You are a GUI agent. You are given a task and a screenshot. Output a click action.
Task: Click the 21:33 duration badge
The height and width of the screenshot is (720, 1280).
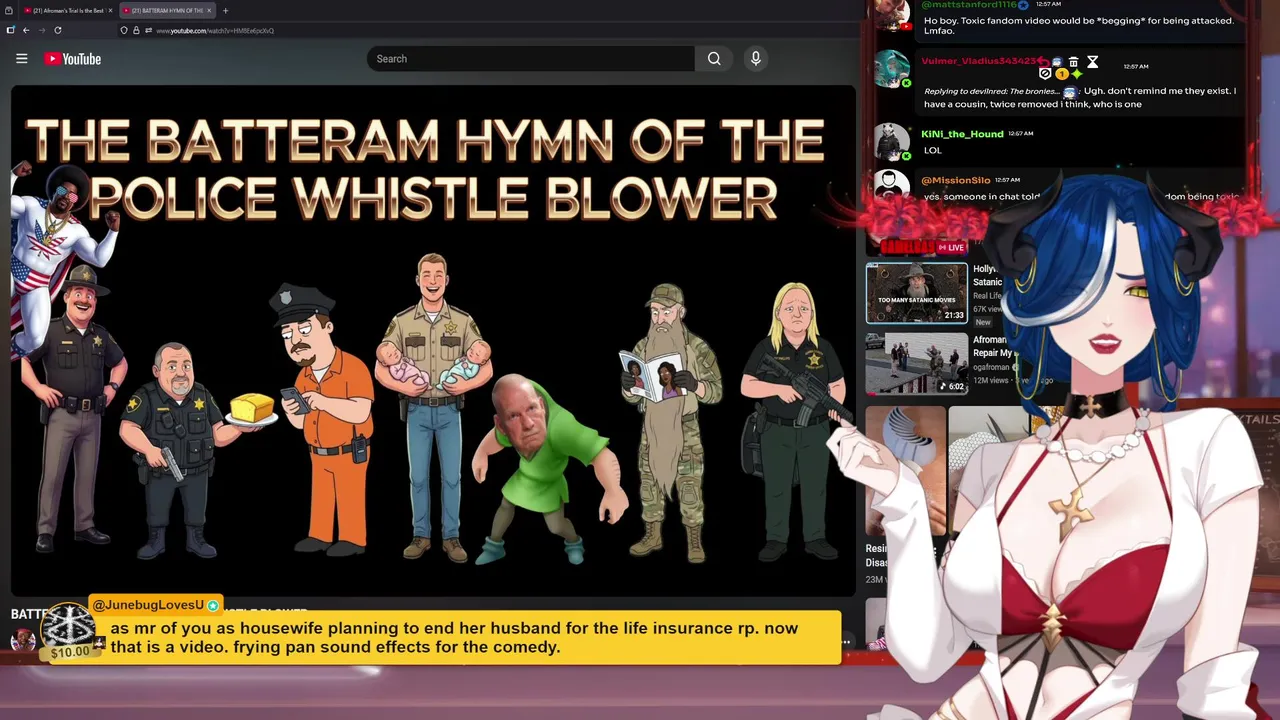954,315
